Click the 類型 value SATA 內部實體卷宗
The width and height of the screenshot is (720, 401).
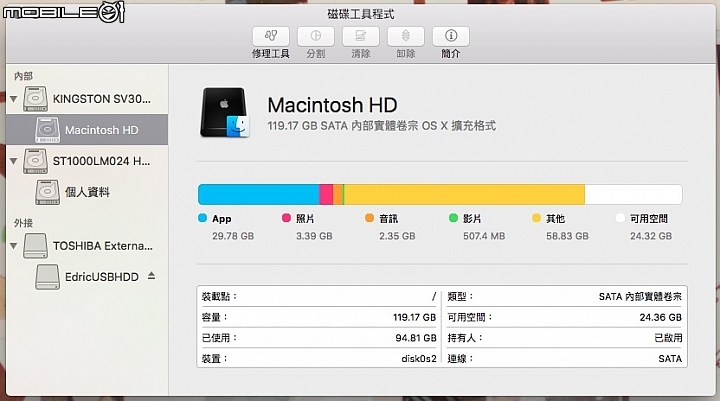point(640,297)
